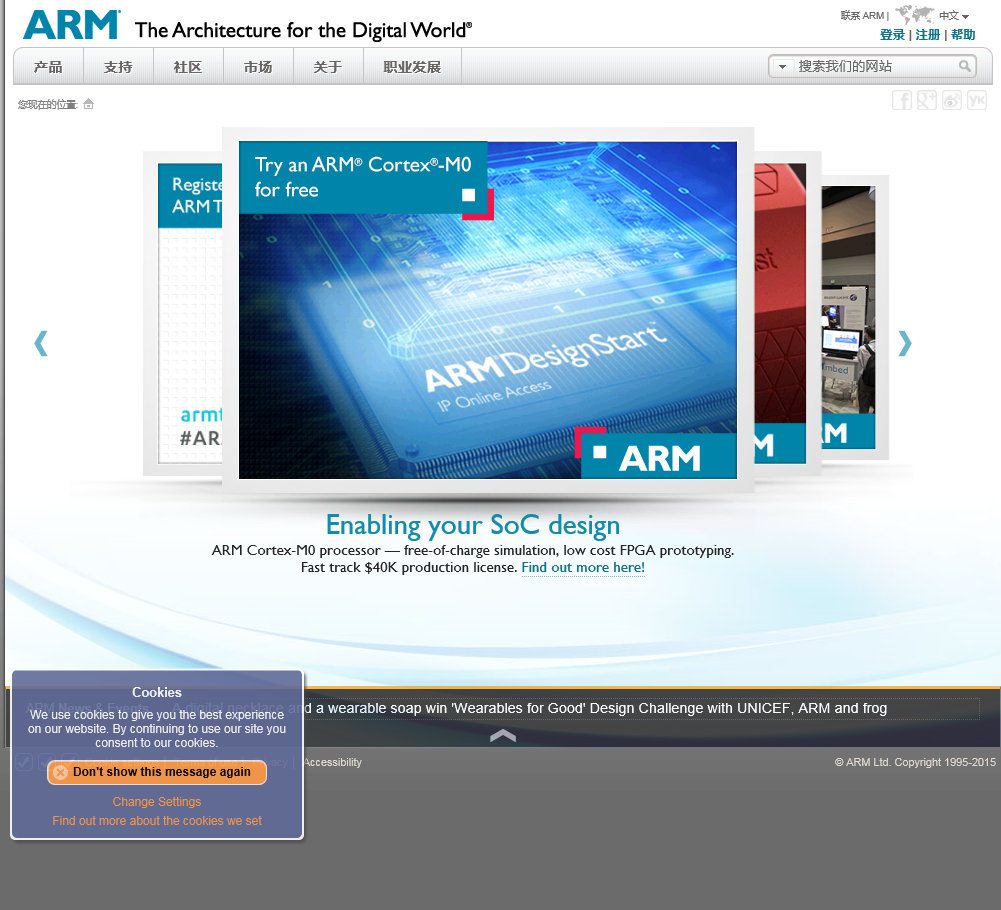The width and height of the screenshot is (1001, 910).
Task: Click the 登录 link
Action: point(892,34)
